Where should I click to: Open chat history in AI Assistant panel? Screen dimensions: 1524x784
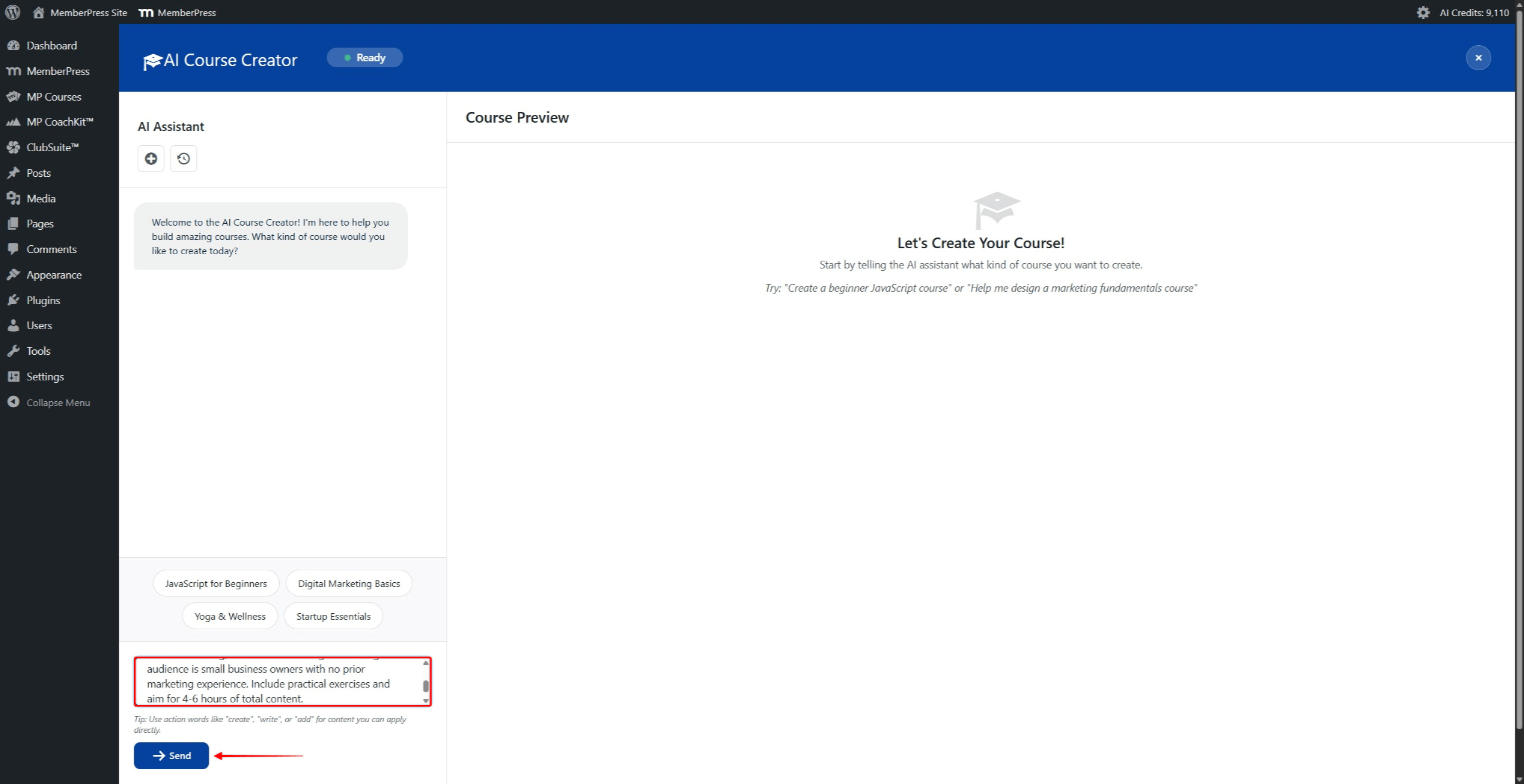coord(183,158)
